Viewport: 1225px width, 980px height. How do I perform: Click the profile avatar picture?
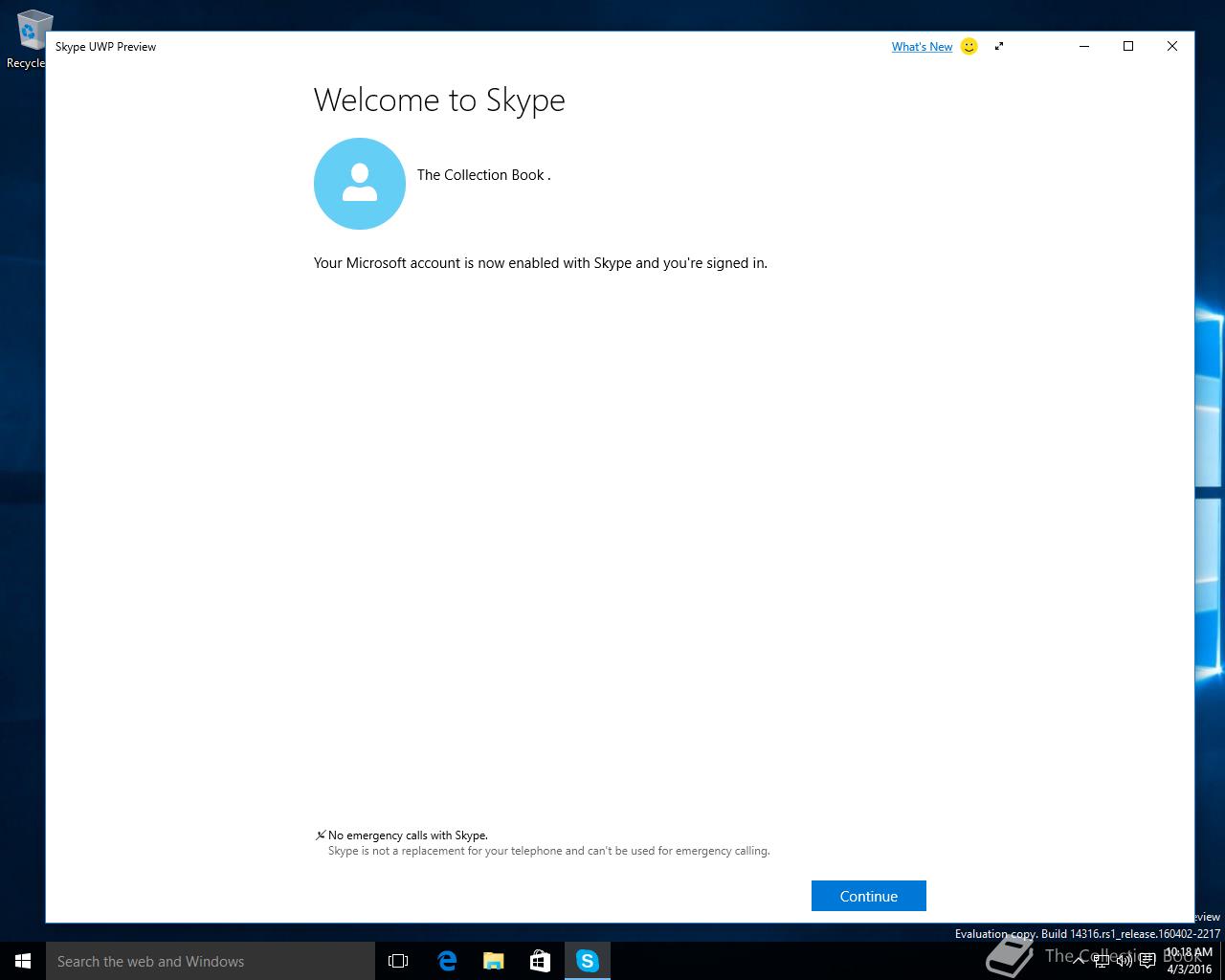[x=360, y=184]
